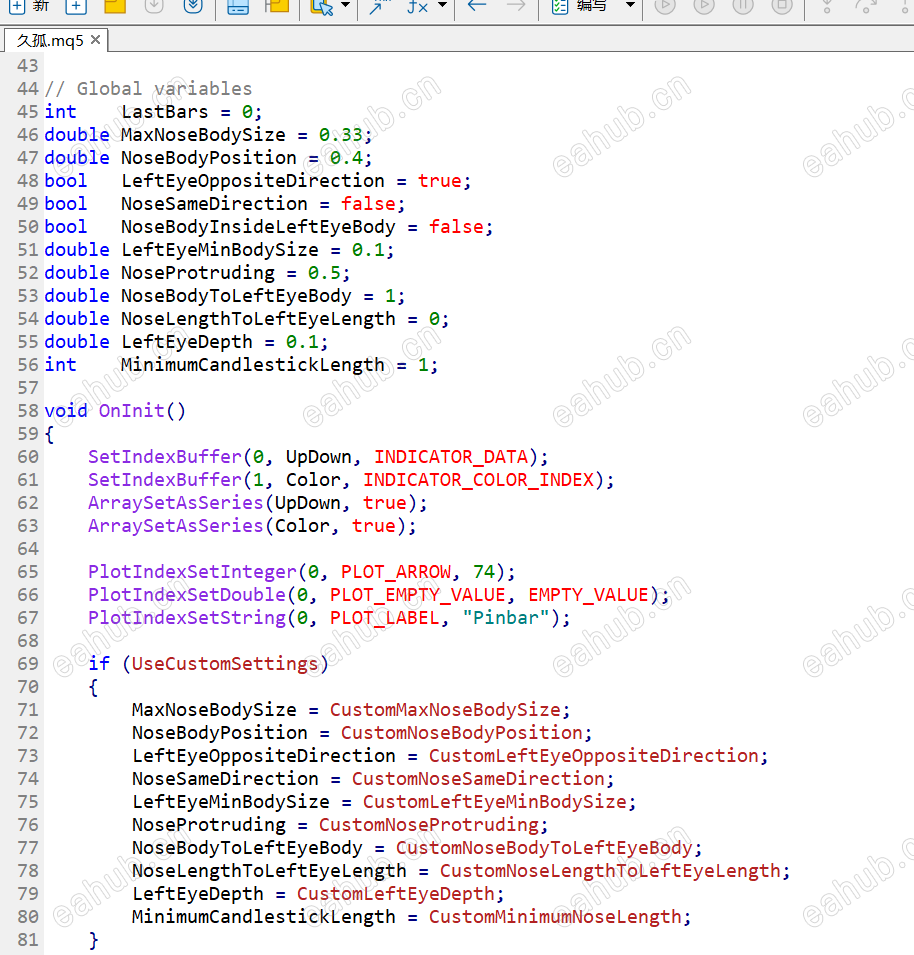Click 'OnInit()' function name on line 58
The width and height of the screenshot is (914, 955).
coord(142,411)
